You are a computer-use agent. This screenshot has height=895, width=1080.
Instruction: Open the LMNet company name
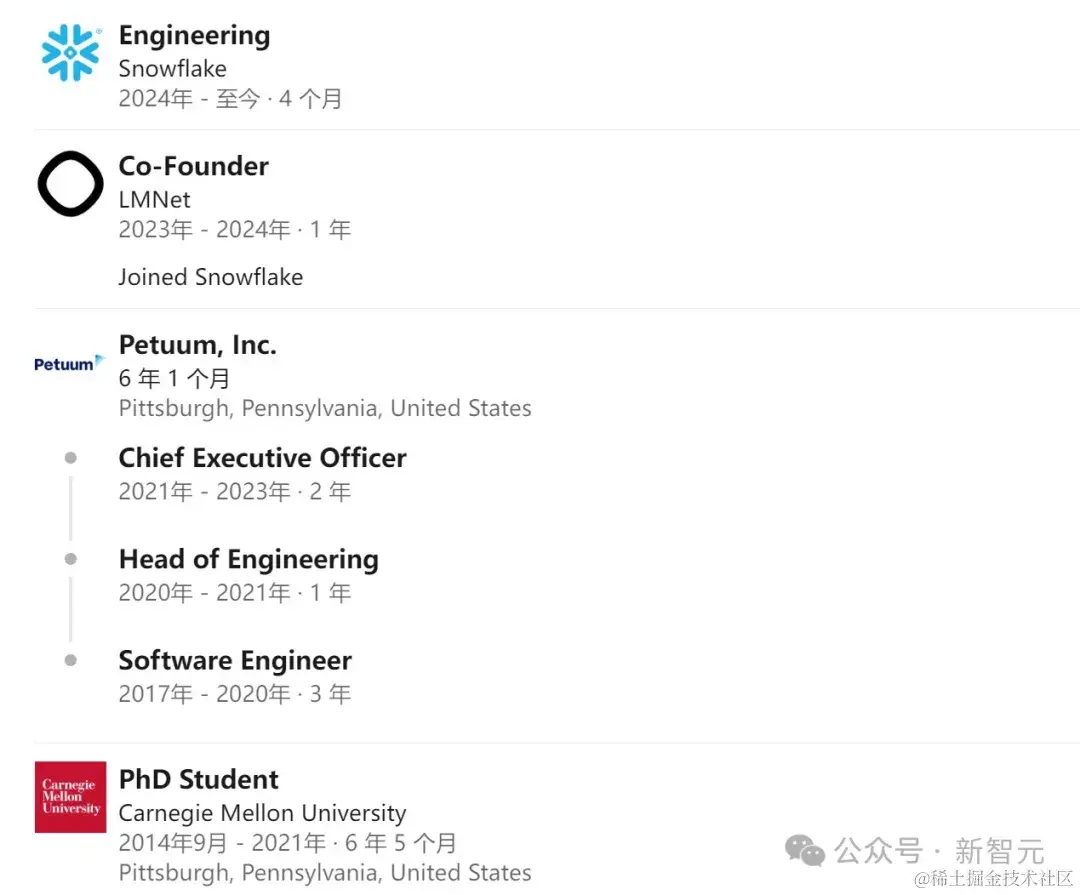154,199
